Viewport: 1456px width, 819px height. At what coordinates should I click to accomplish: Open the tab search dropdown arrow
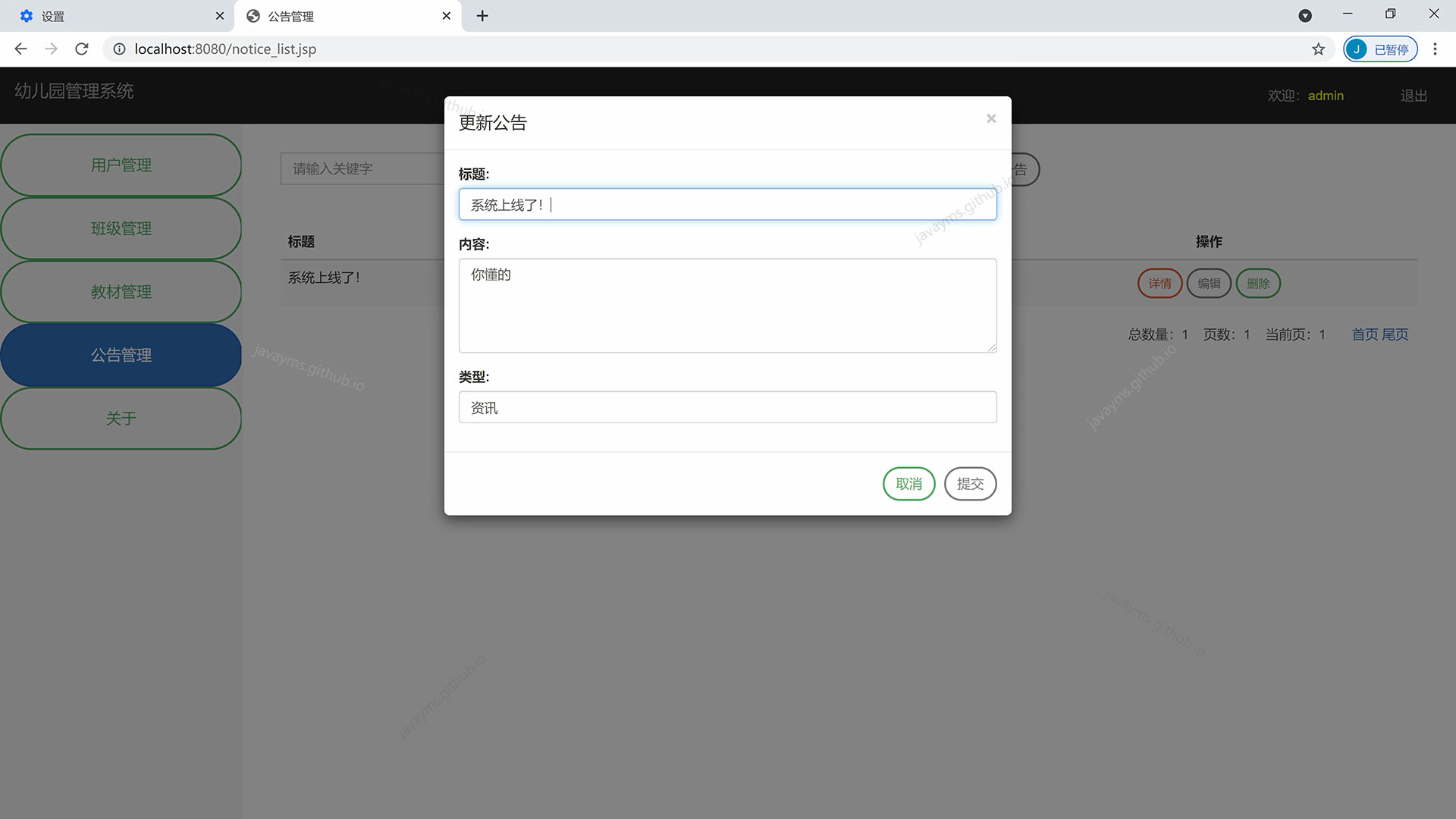1304,16
